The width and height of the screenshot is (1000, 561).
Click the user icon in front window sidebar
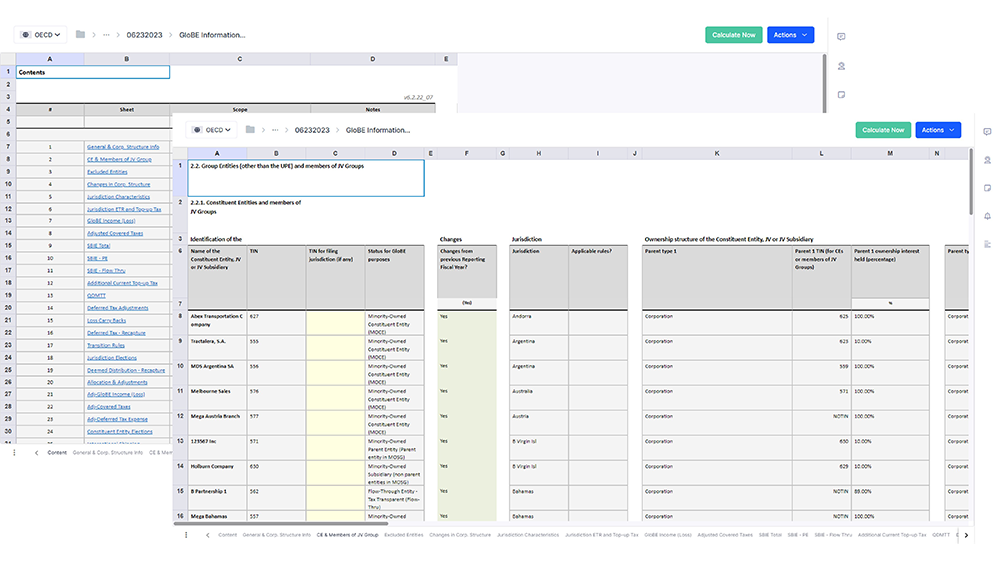[987, 160]
